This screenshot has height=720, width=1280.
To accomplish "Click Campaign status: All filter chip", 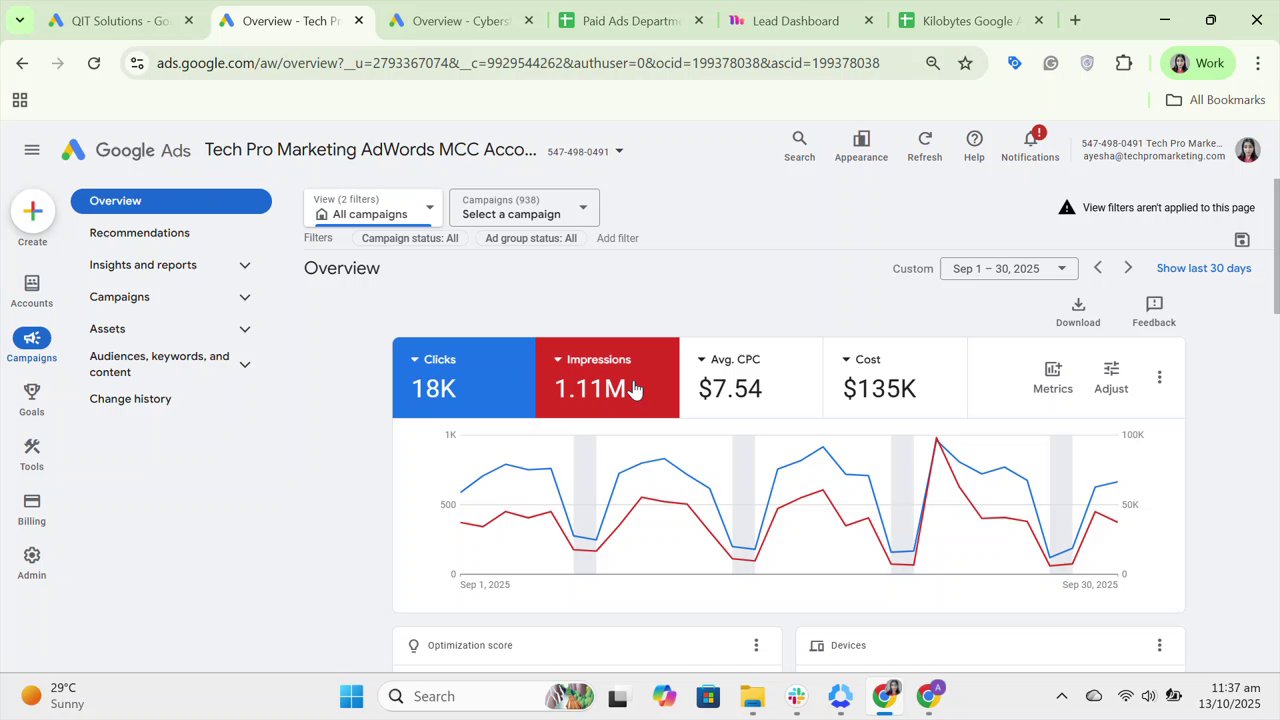I will pos(410,239).
